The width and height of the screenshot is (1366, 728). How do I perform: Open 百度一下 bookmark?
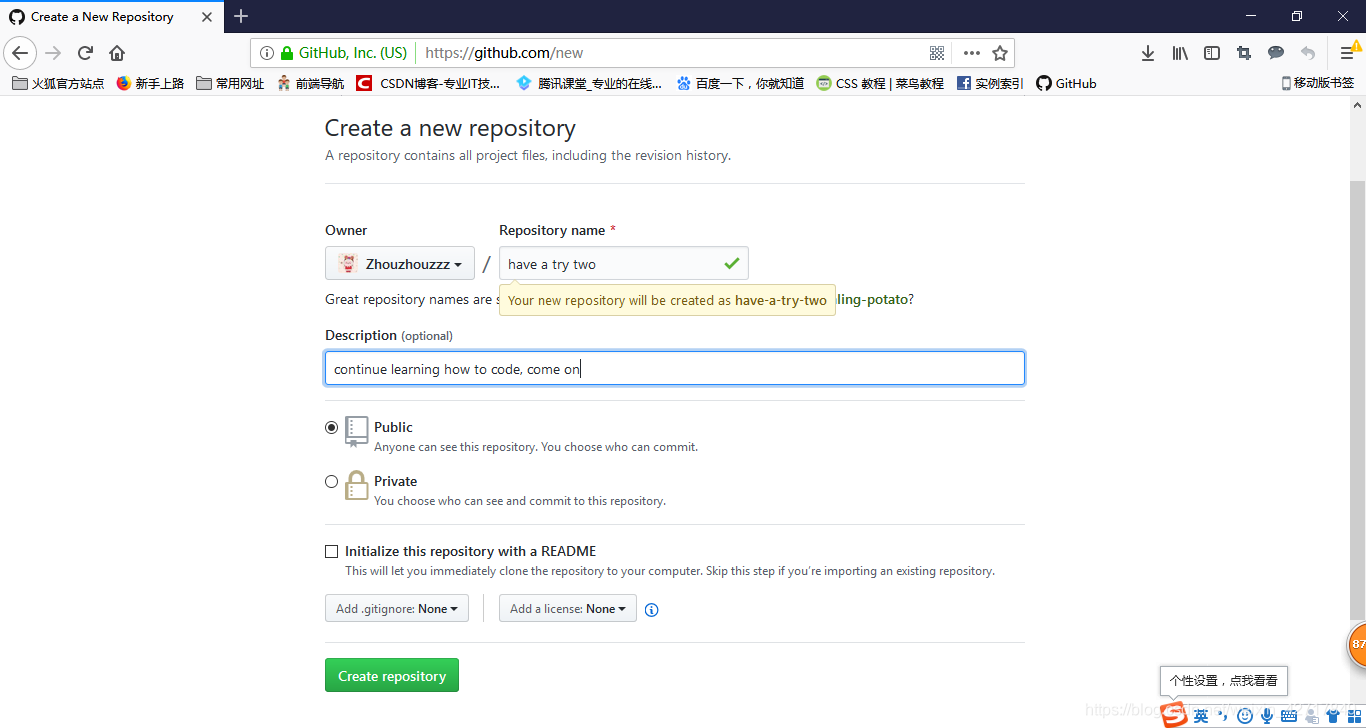tap(740, 83)
